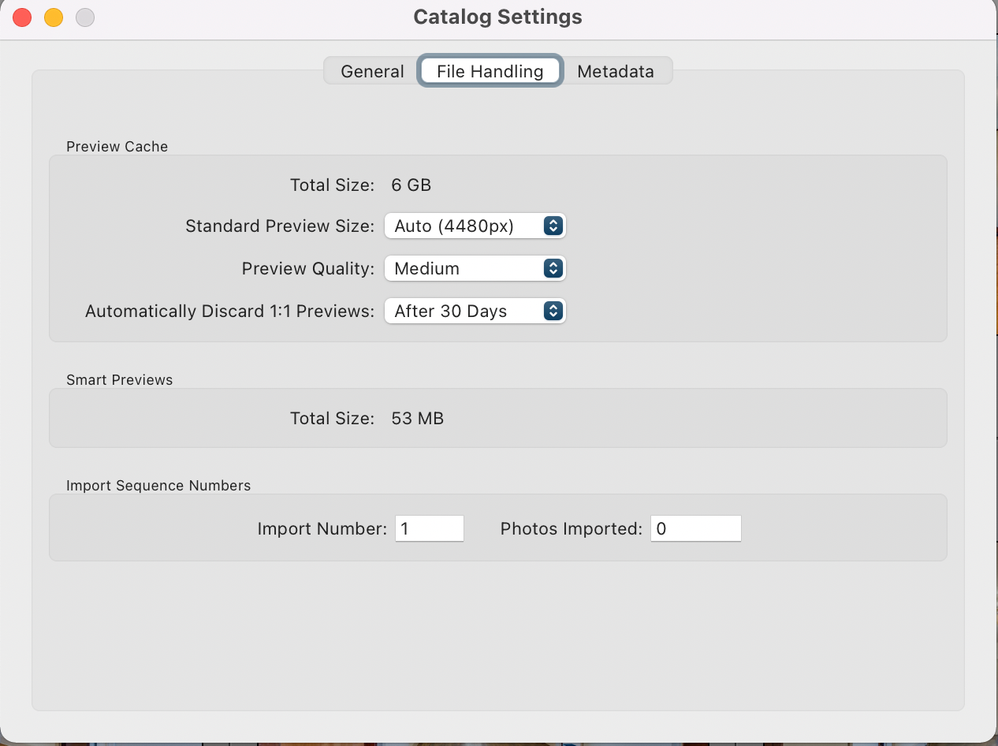
Task: Minimize the window with the yellow button
Action: tap(54, 18)
